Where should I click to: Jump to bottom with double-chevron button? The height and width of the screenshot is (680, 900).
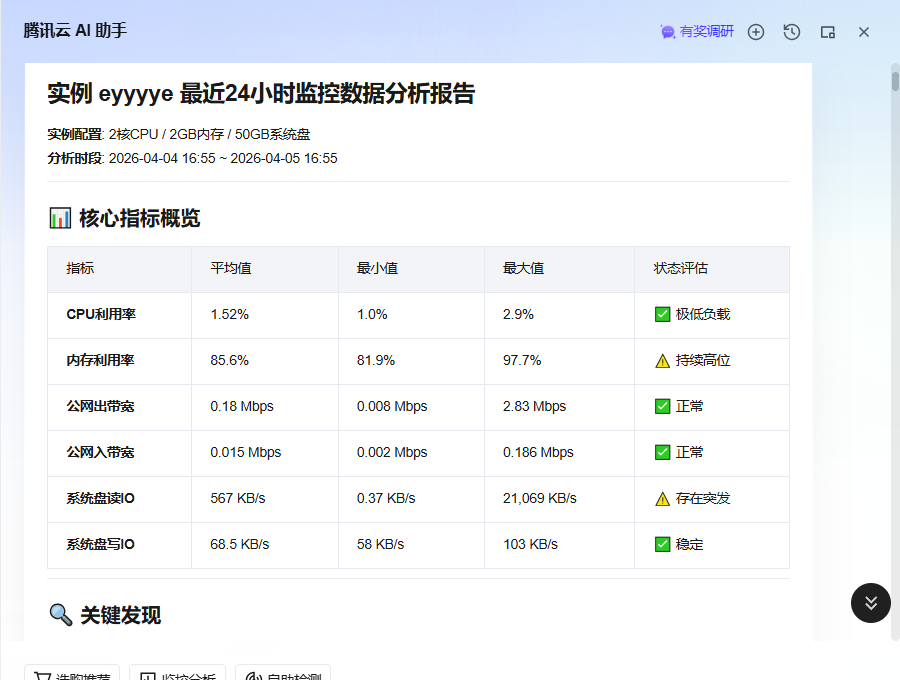871,603
